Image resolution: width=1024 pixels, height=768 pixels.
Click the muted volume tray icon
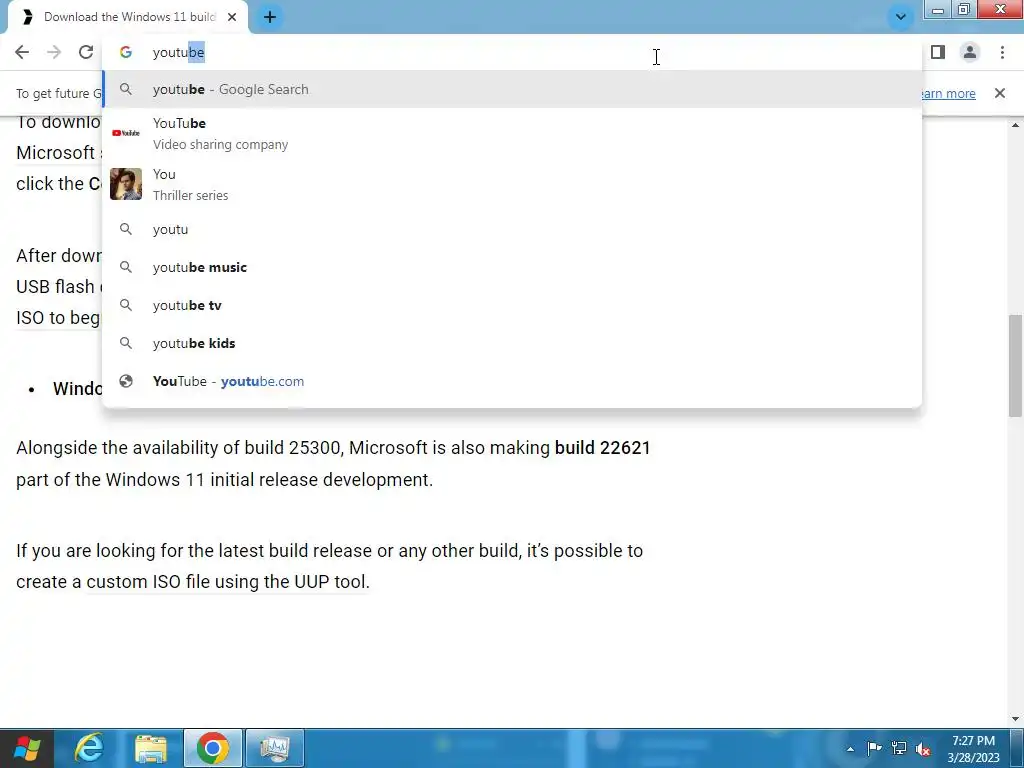coord(923,748)
